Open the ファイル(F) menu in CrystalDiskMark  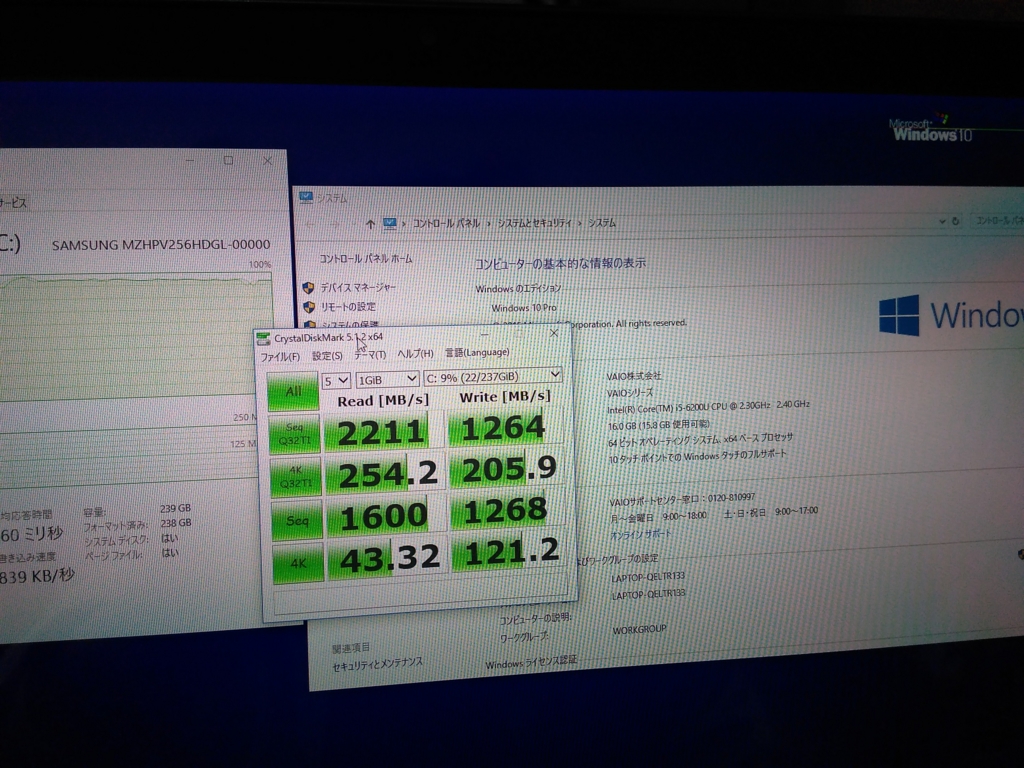(280, 357)
